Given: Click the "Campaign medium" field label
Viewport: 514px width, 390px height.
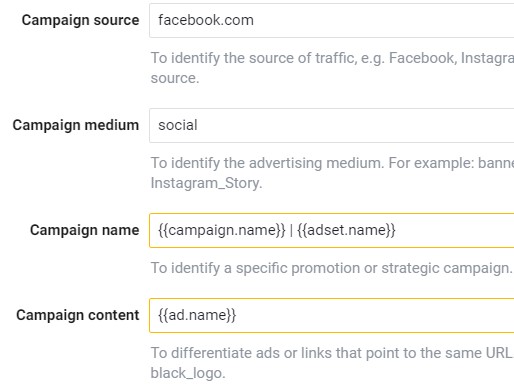Looking at the screenshot, I should [x=76, y=125].
